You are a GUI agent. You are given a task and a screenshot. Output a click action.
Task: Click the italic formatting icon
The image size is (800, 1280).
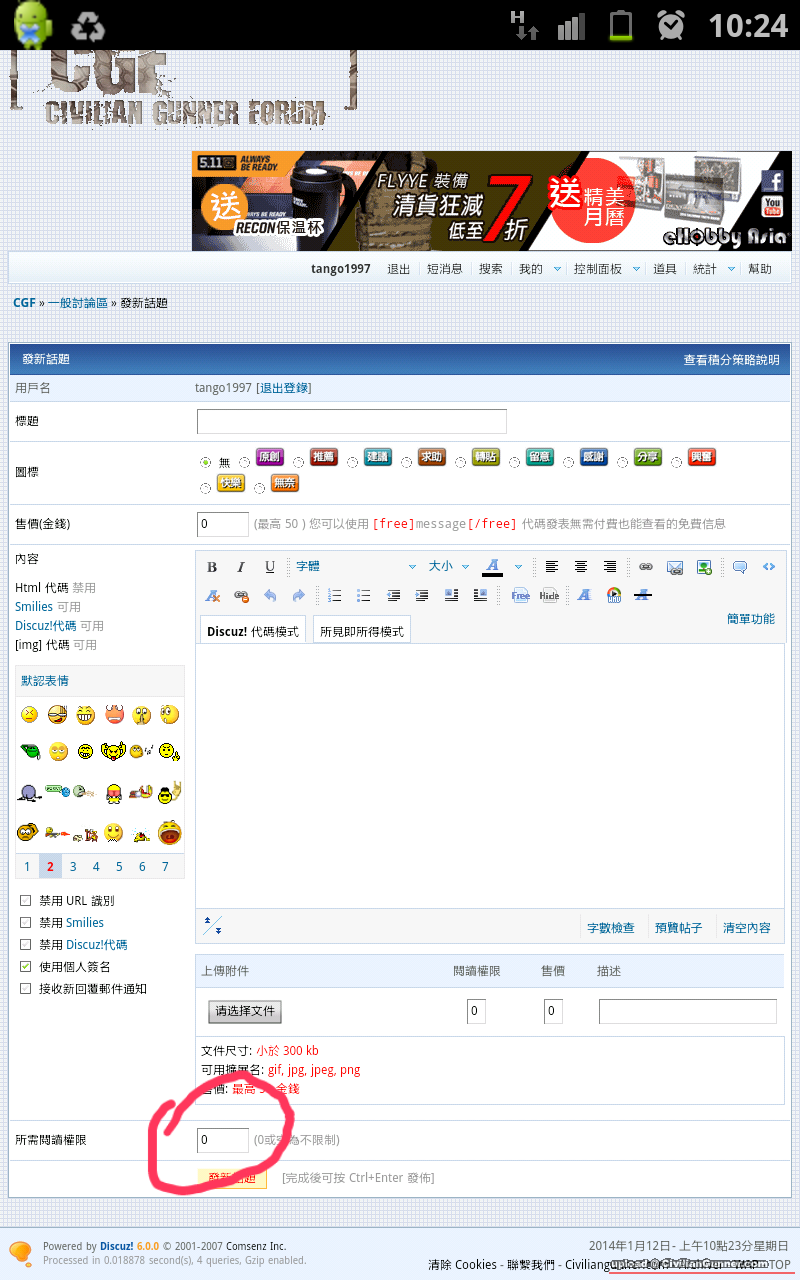(x=241, y=567)
